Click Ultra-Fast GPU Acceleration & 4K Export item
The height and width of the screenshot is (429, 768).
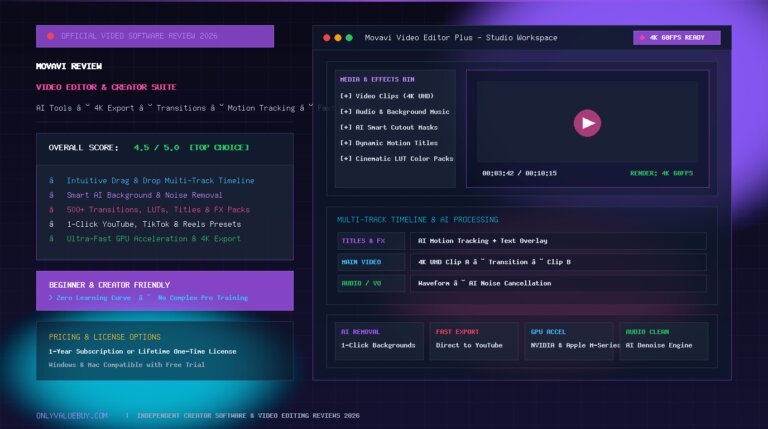click(154, 239)
